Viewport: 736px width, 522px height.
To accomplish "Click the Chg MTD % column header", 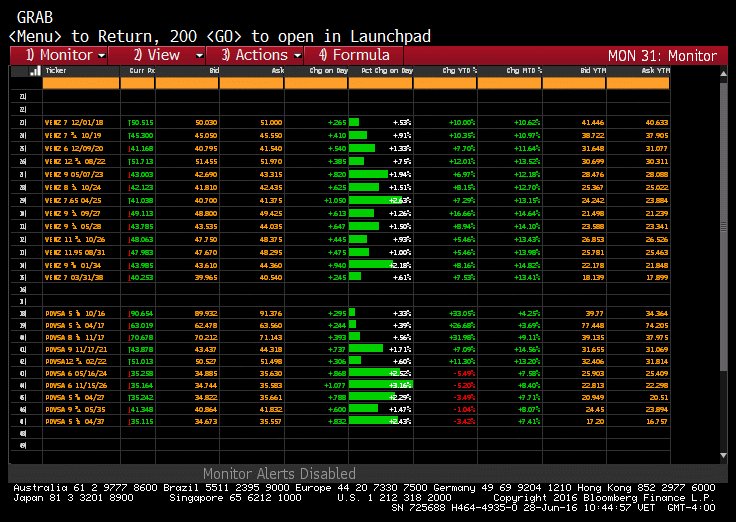I will [x=524, y=70].
